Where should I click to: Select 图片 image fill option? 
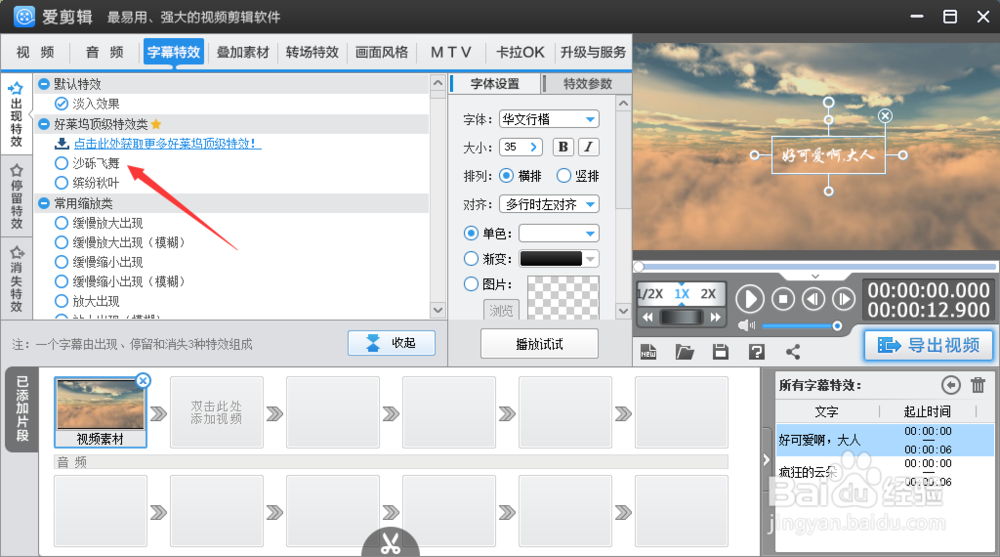pyautogui.click(x=471, y=284)
